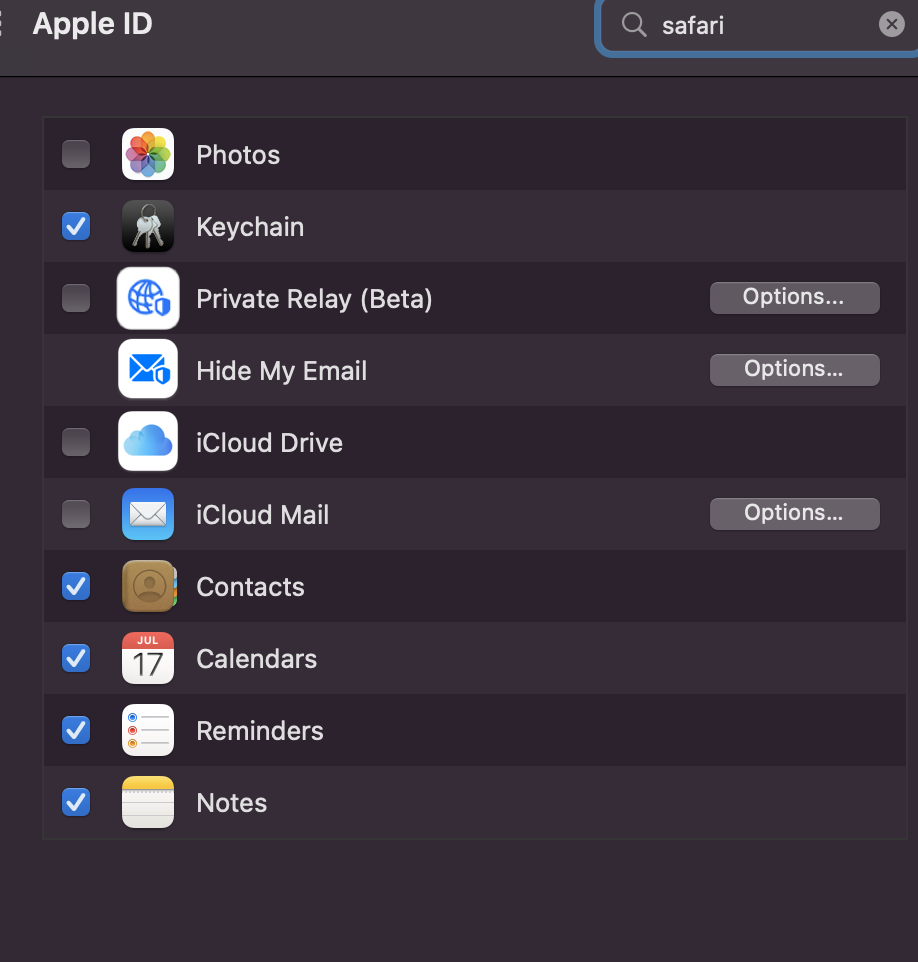918x962 pixels.
Task: Uncheck the Reminders checkbox
Action: pyautogui.click(x=76, y=730)
